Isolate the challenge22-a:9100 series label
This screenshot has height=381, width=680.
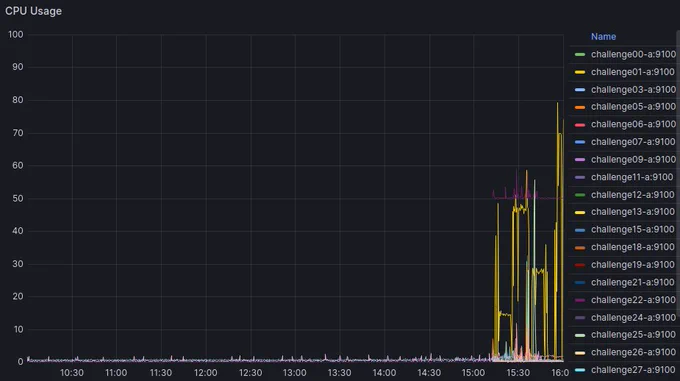pos(633,300)
